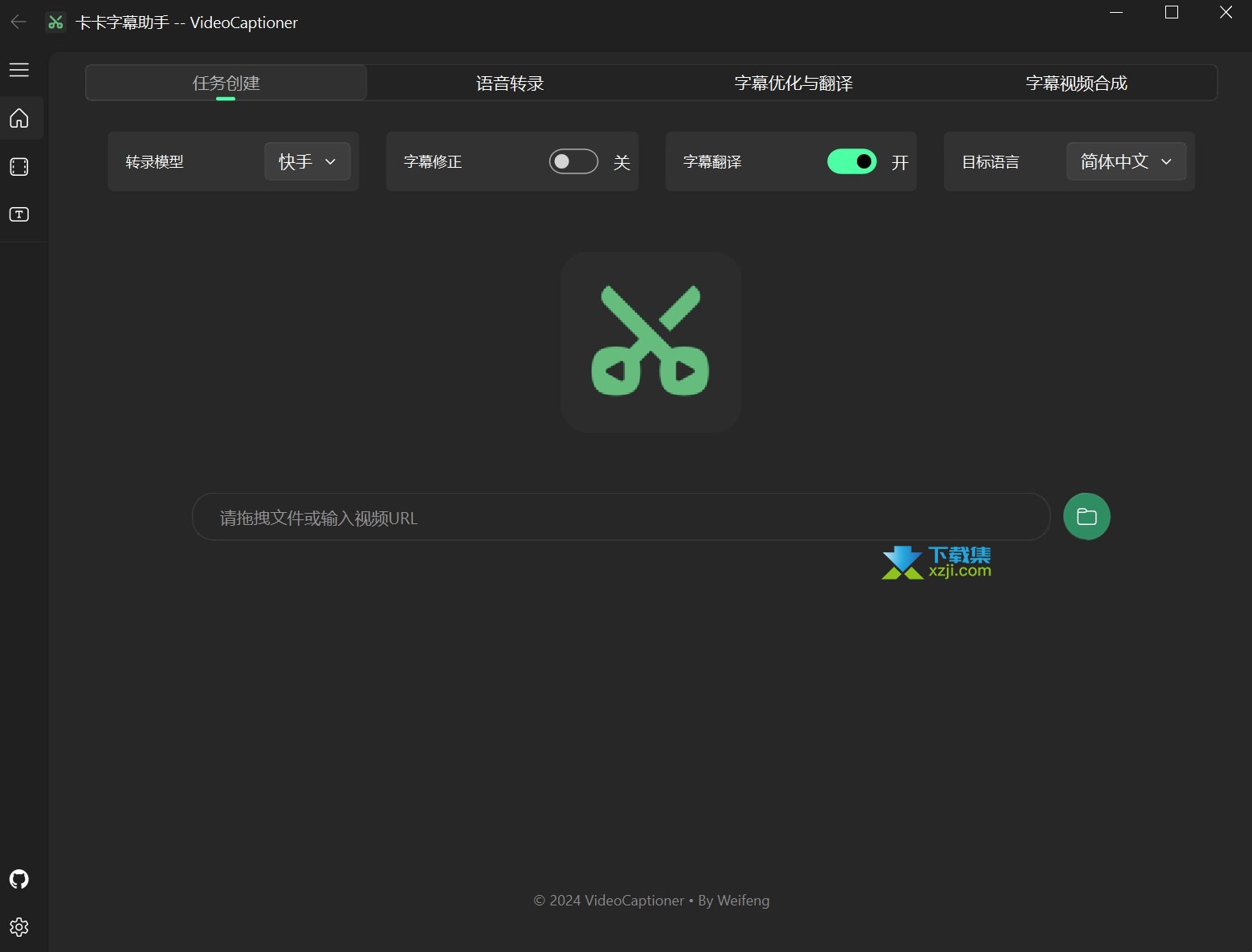Close the VideoCaptioner window
The width and height of the screenshot is (1252, 952).
pos(1225,12)
